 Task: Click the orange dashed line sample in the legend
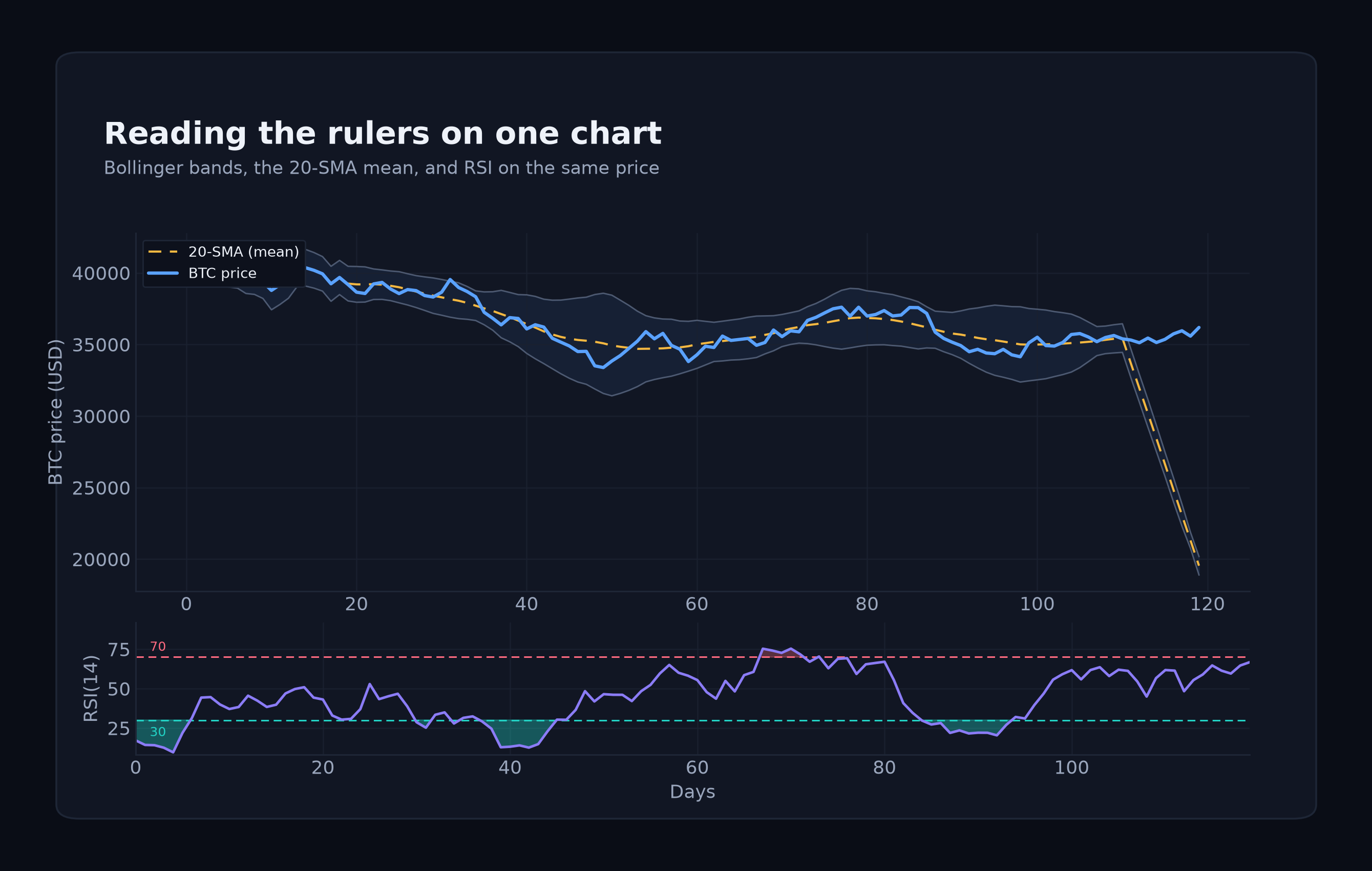pos(163,252)
